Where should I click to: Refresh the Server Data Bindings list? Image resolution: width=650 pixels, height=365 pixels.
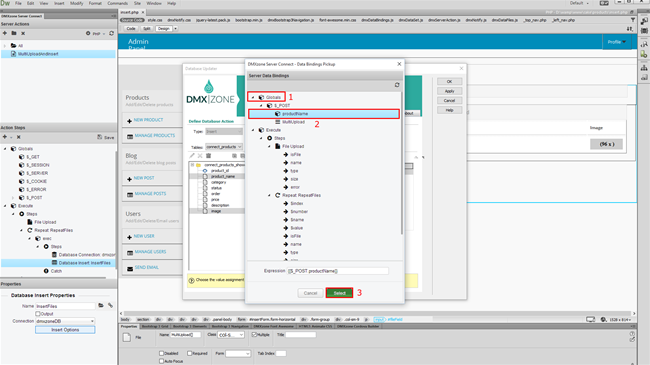(397, 85)
